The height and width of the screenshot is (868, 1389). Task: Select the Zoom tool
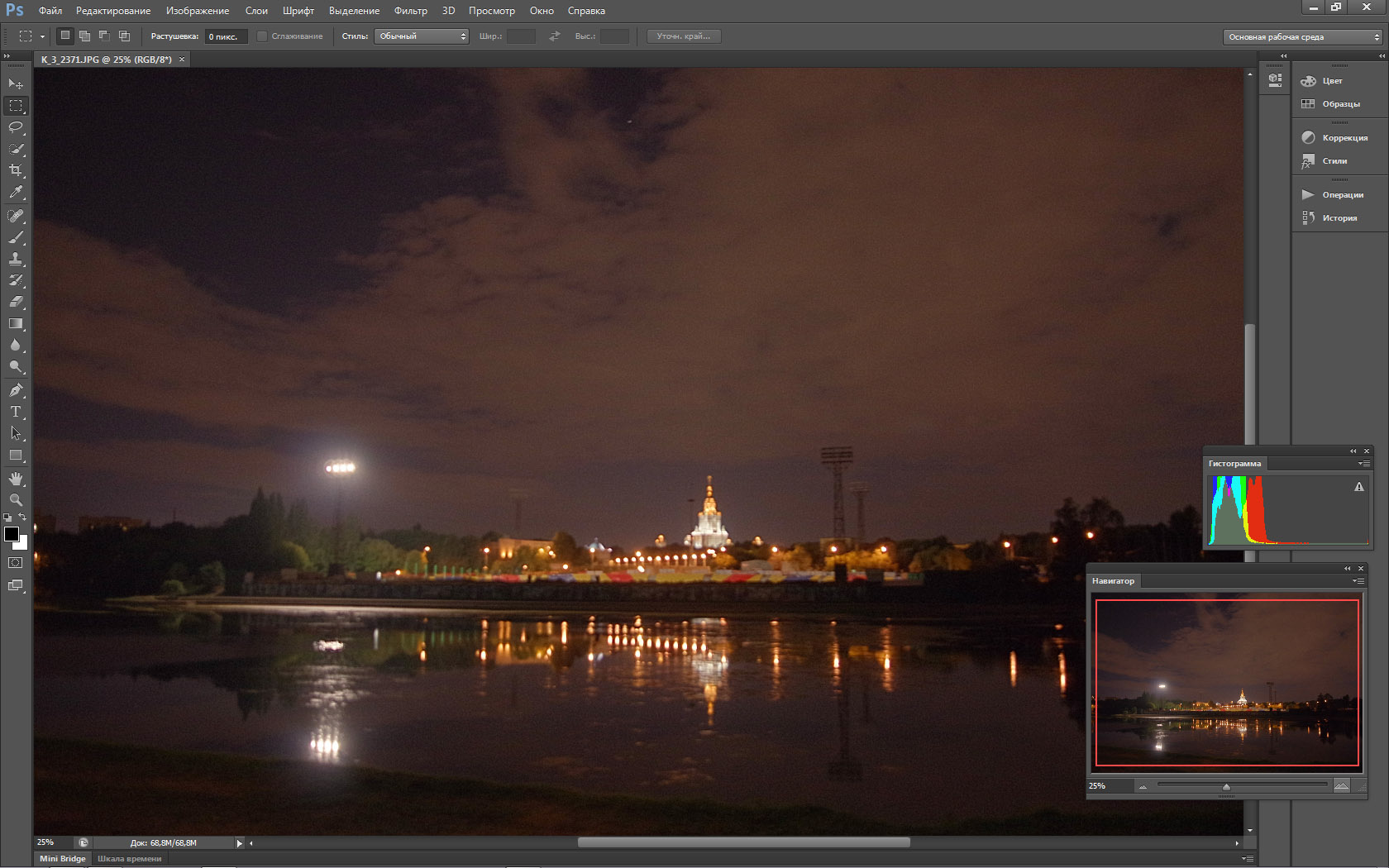16,500
